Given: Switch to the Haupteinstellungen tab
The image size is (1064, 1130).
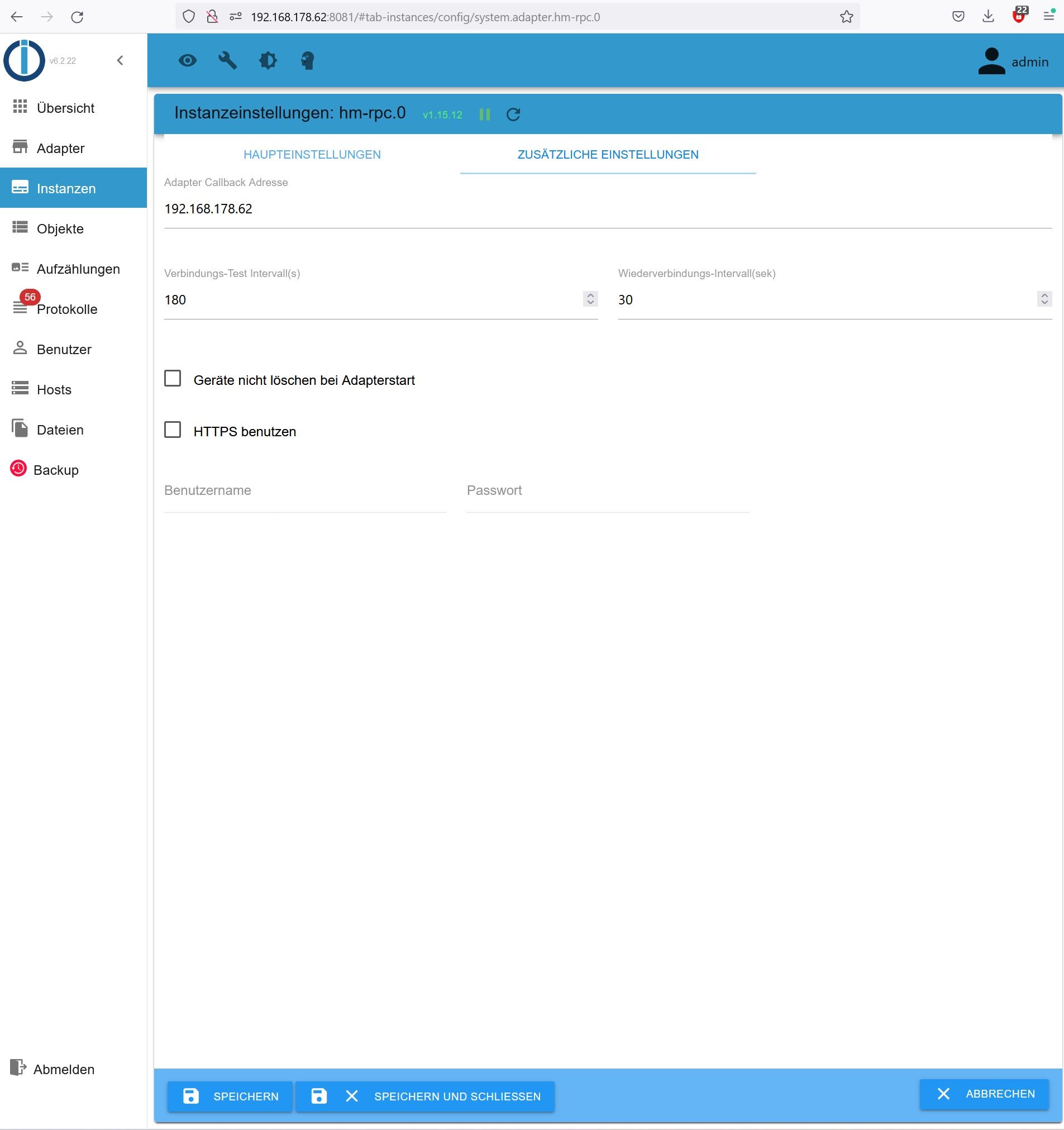Looking at the screenshot, I should 312,155.
